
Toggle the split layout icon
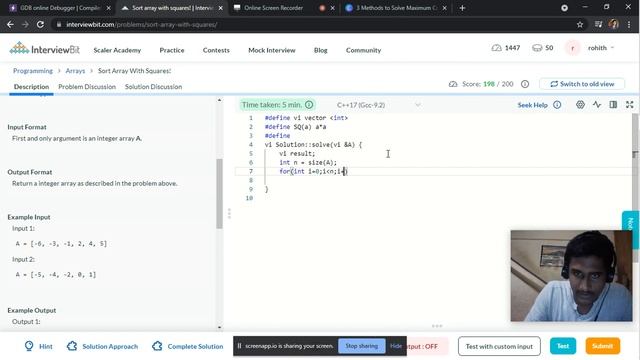613,104
